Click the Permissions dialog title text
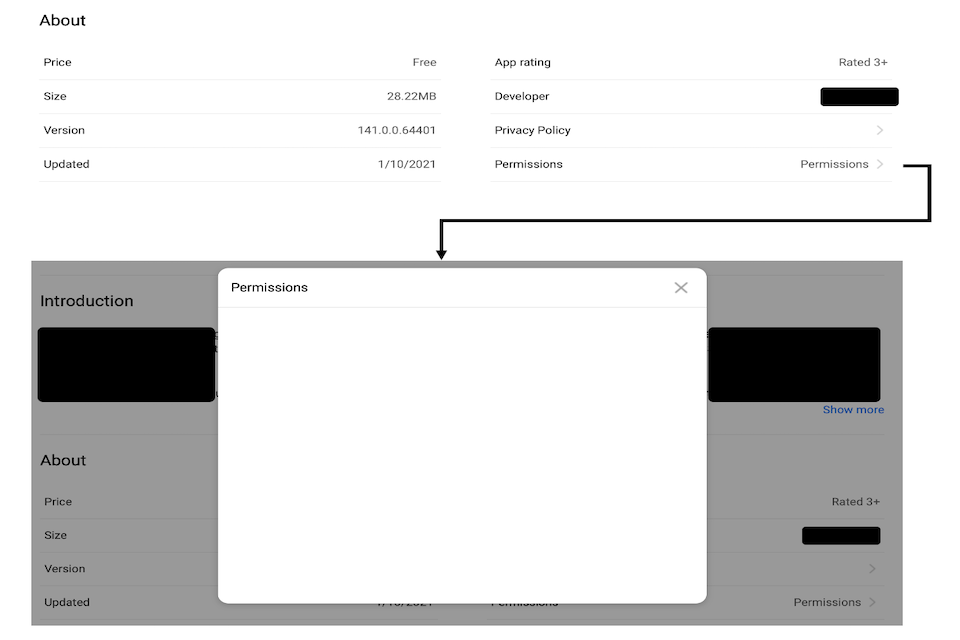The width and height of the screenshot is (960, 640). point(269,288)
